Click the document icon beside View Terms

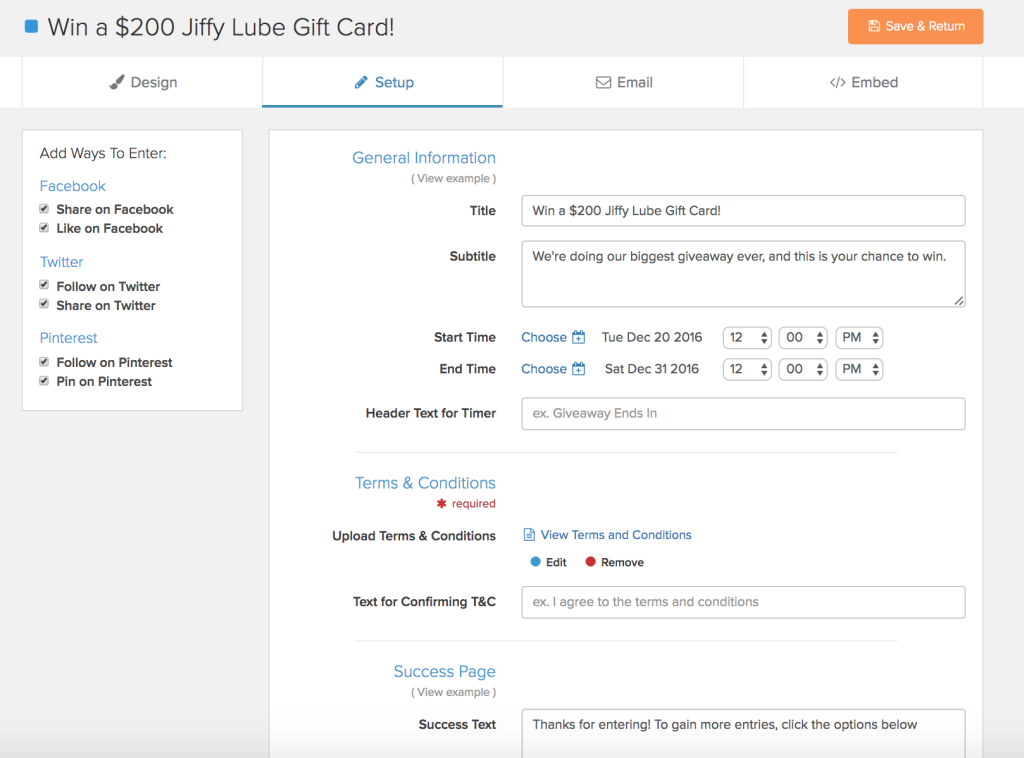click(x=529, y=535)
